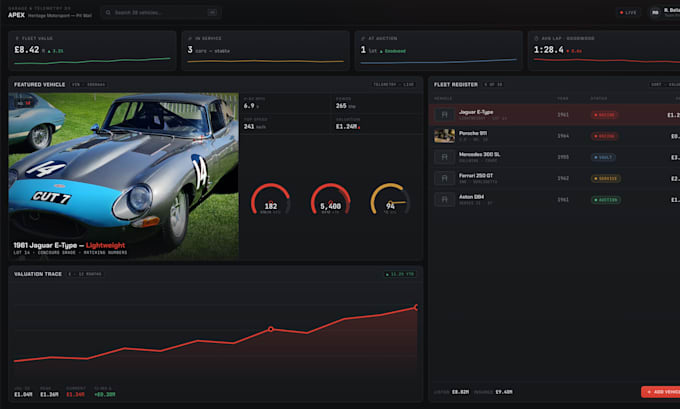The image size is (680, 409).
Task: Click the green gain value under chart
Action: tap(105, 394)
